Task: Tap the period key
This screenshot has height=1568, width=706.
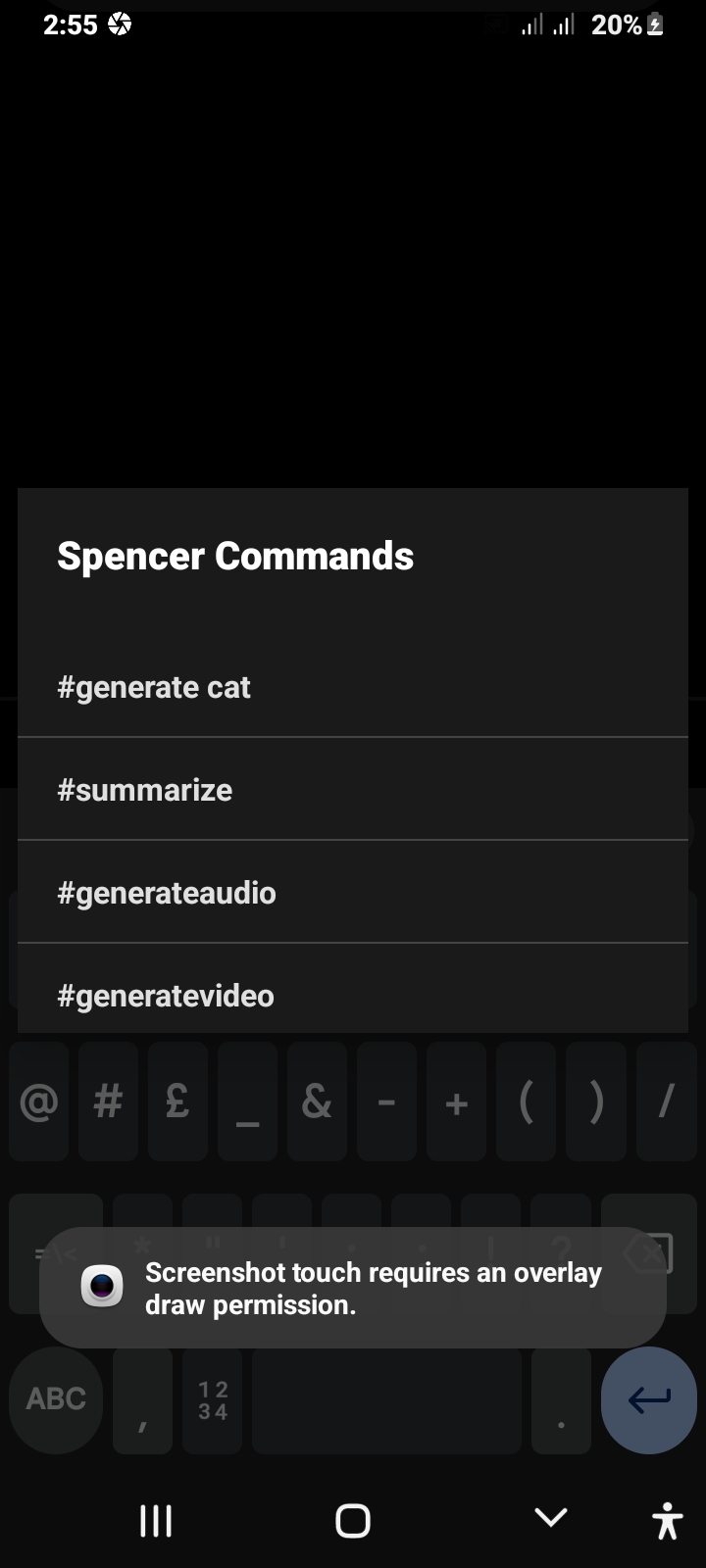Action: 561,1400
